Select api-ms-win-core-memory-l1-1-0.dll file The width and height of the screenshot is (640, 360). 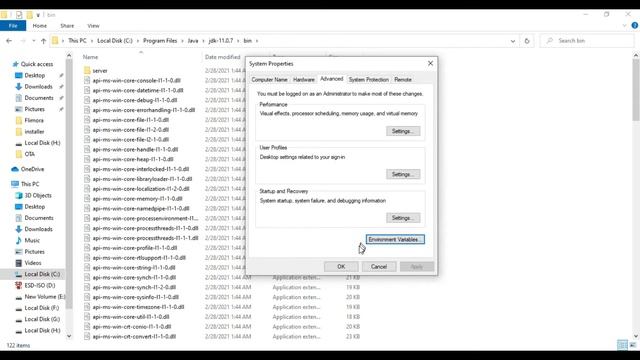pos(137,199)
